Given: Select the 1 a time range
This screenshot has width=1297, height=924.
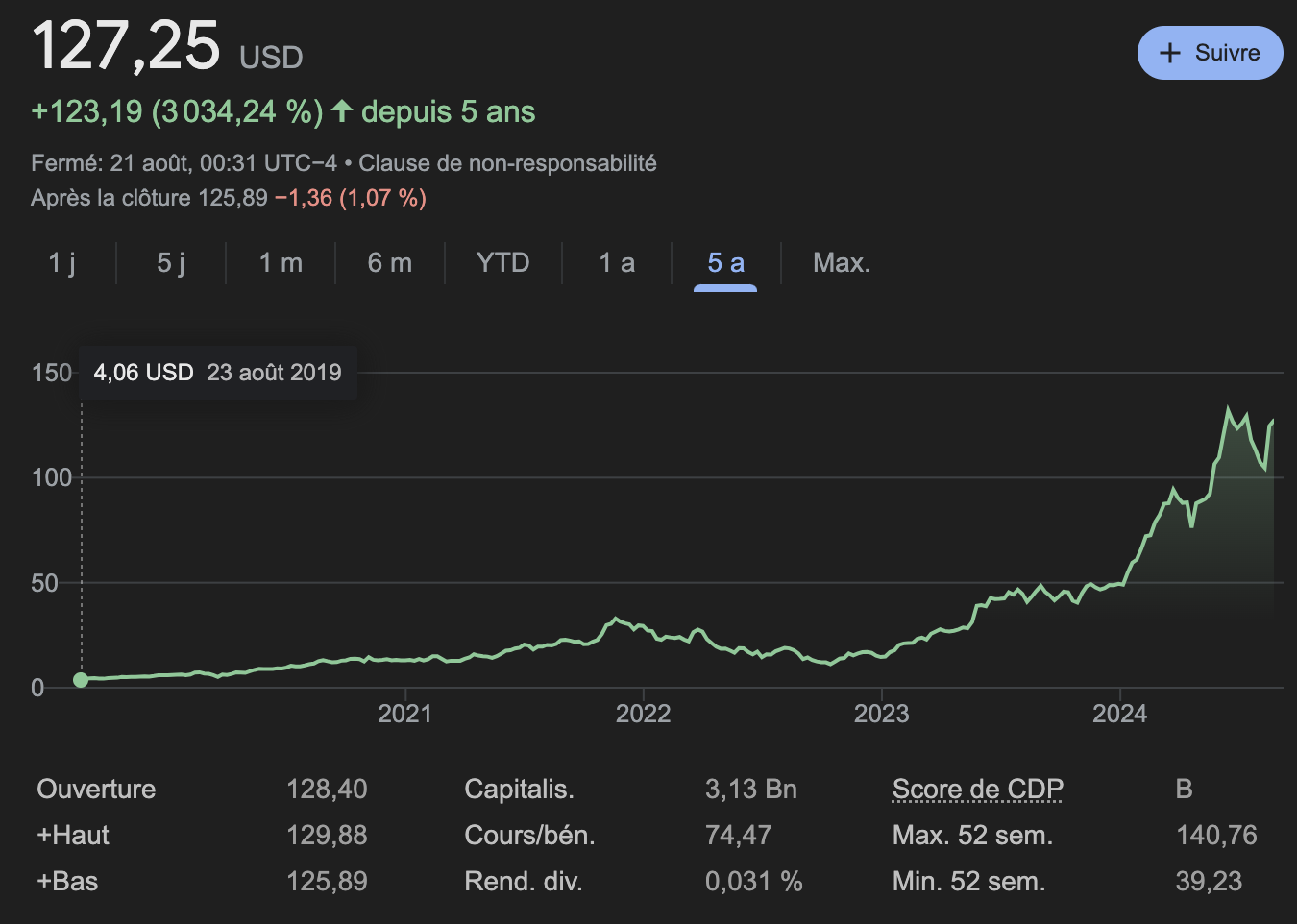Looking at the screenshot, I should [615, 262].
